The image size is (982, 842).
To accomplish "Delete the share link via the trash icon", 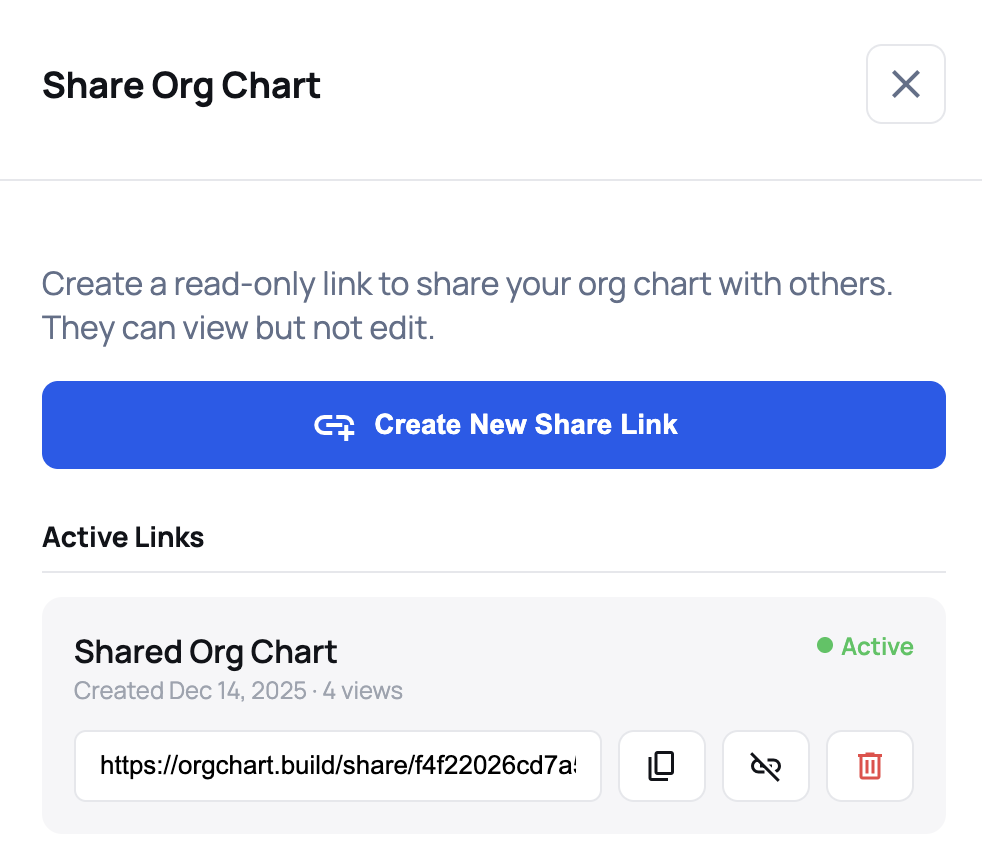I will (x=869, y=765).
